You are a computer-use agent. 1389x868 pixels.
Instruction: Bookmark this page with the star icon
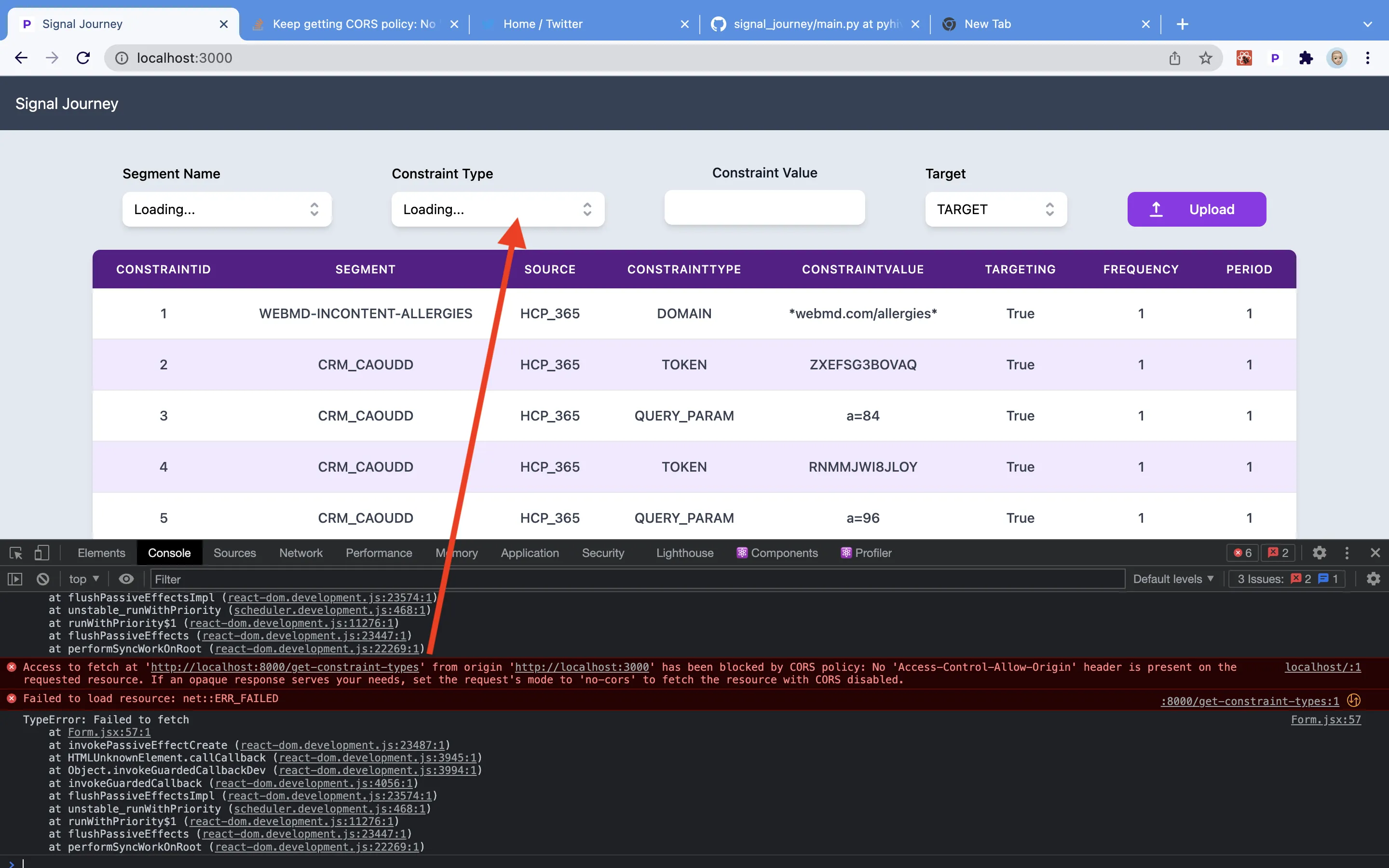[x=1205, y=58]
